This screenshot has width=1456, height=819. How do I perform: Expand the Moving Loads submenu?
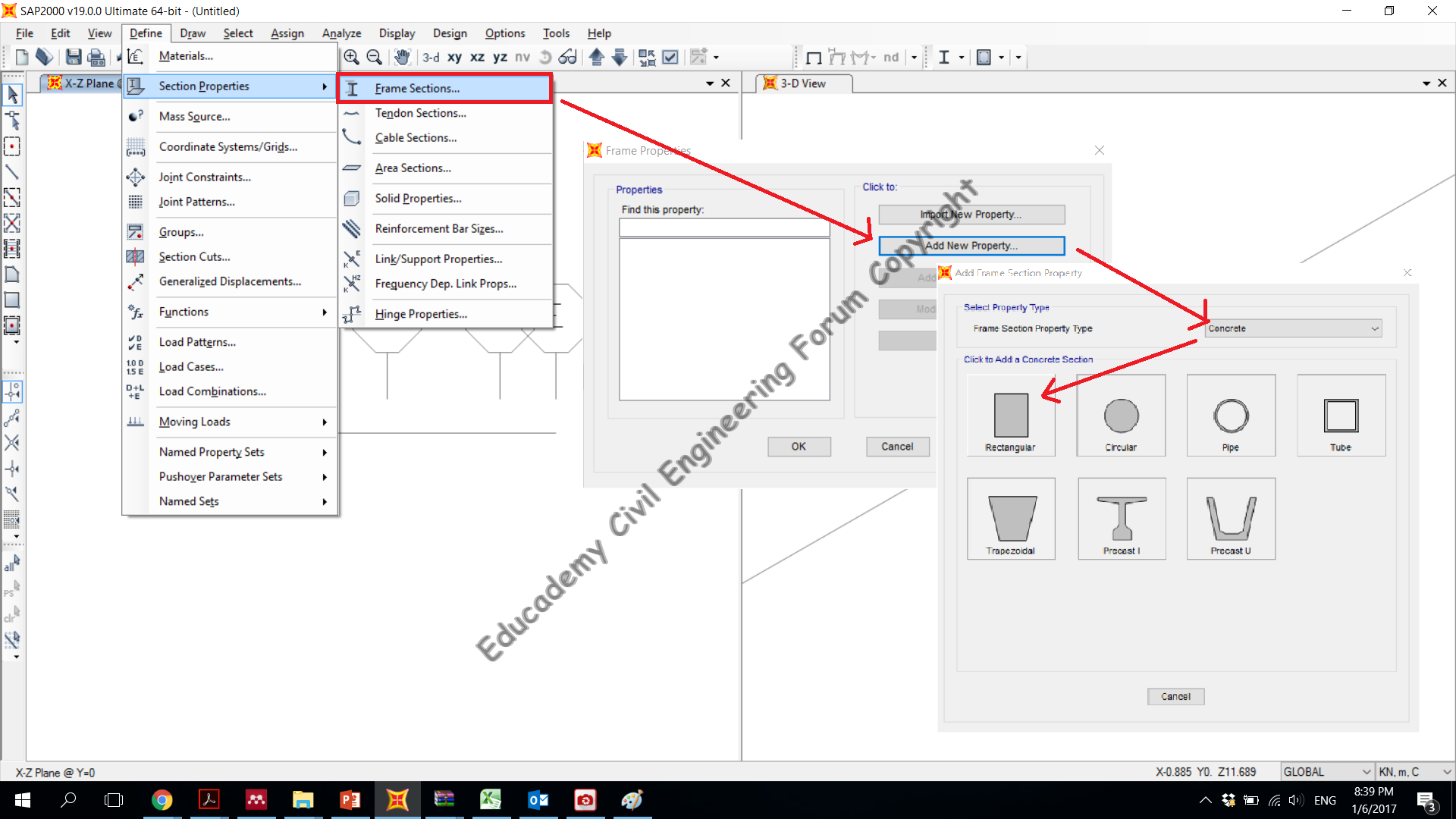click(x=231, y=422)
